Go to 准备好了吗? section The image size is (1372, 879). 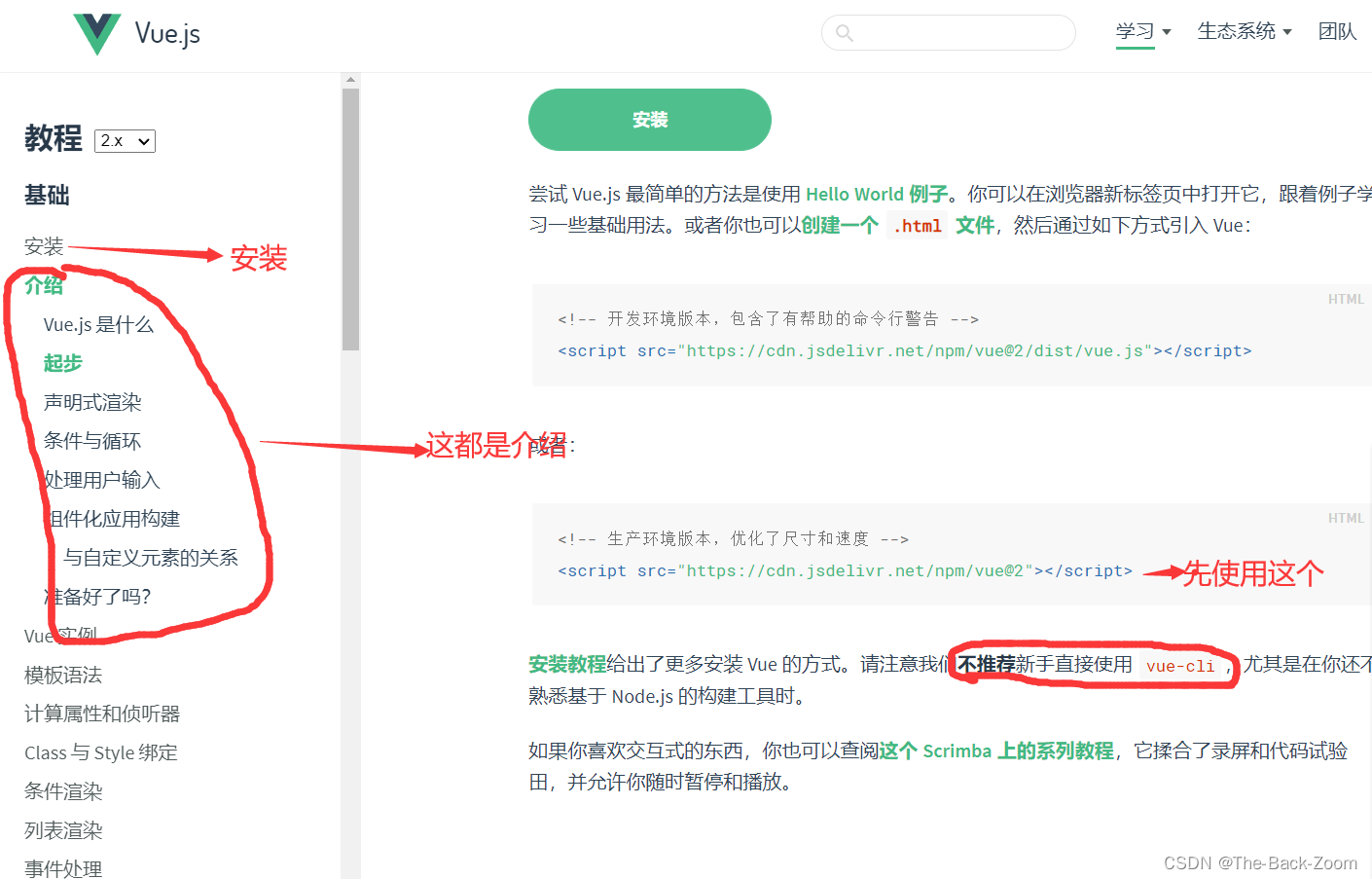(97, 597)
